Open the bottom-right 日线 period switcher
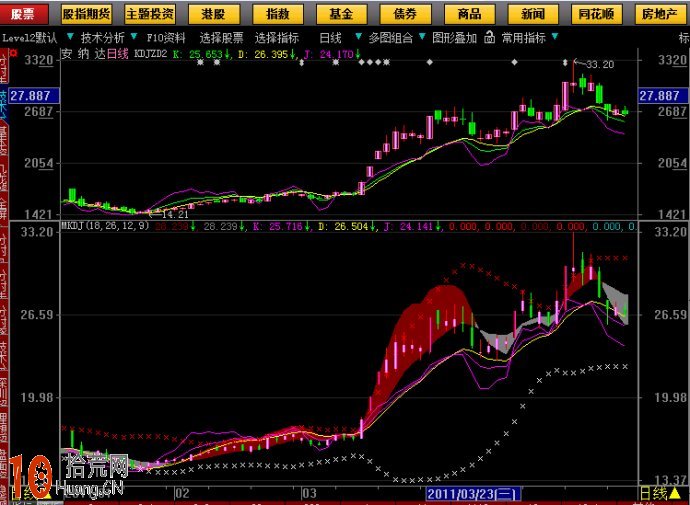 (659, 494)
